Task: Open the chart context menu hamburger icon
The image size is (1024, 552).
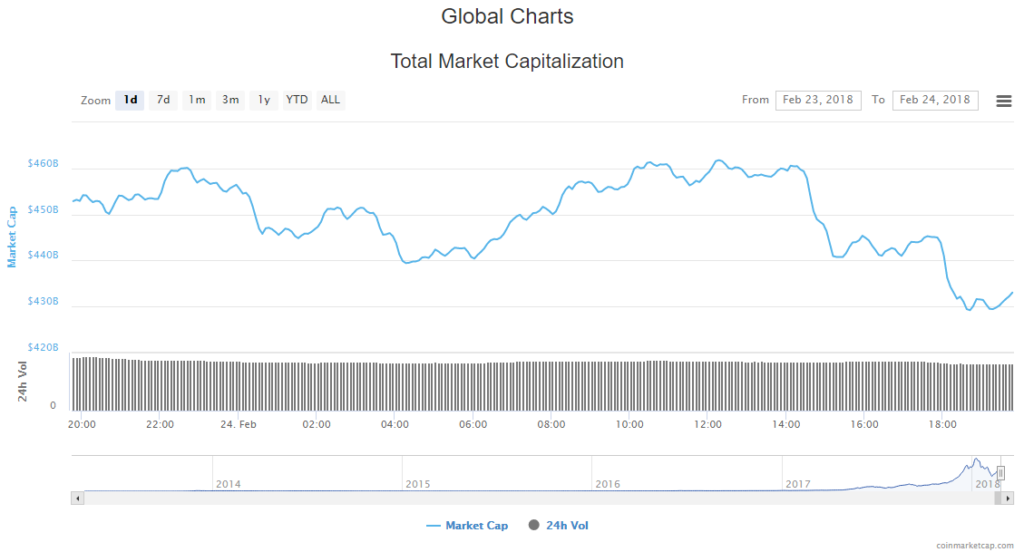Action: click(x=1004, y=101)
